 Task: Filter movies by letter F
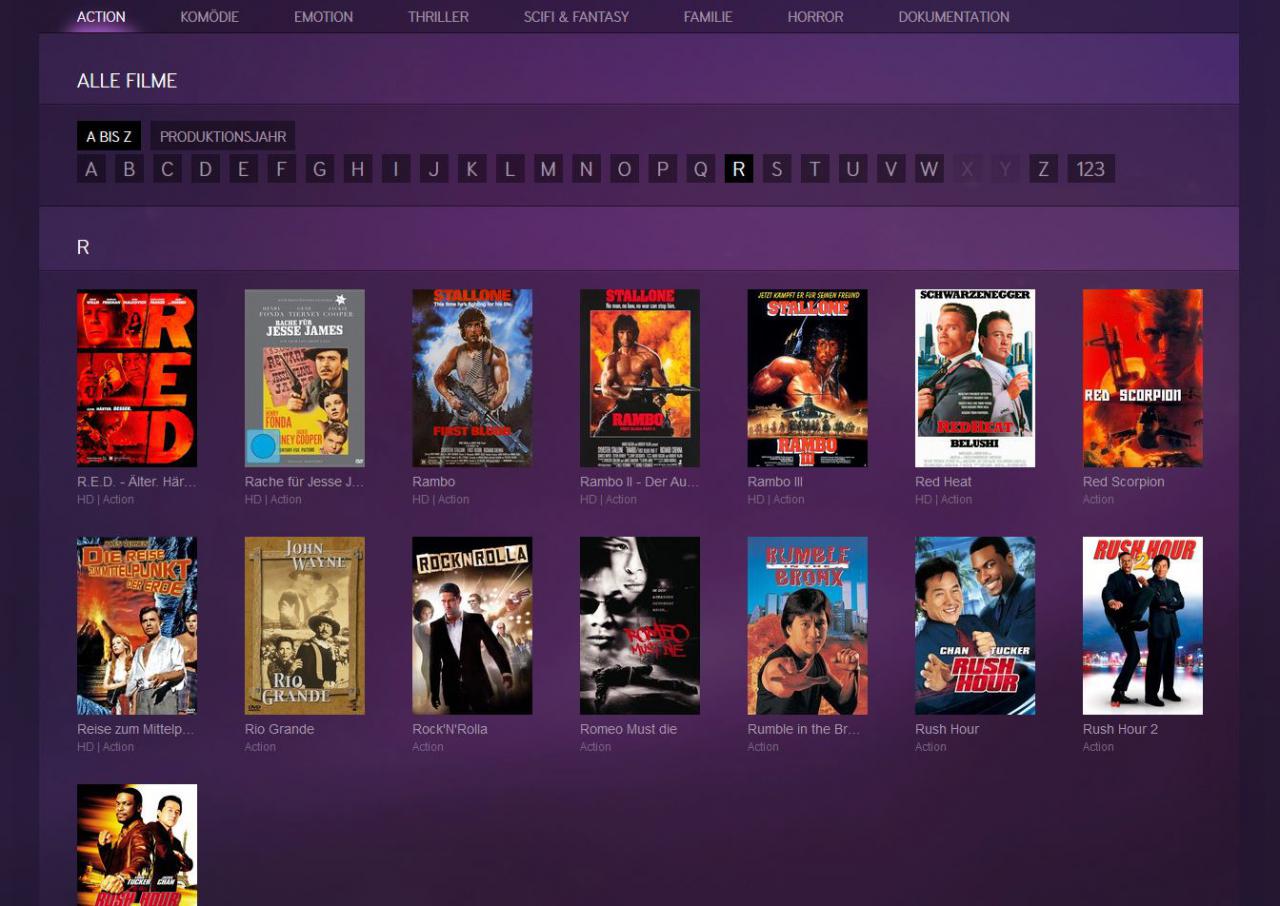coord(281,169)
